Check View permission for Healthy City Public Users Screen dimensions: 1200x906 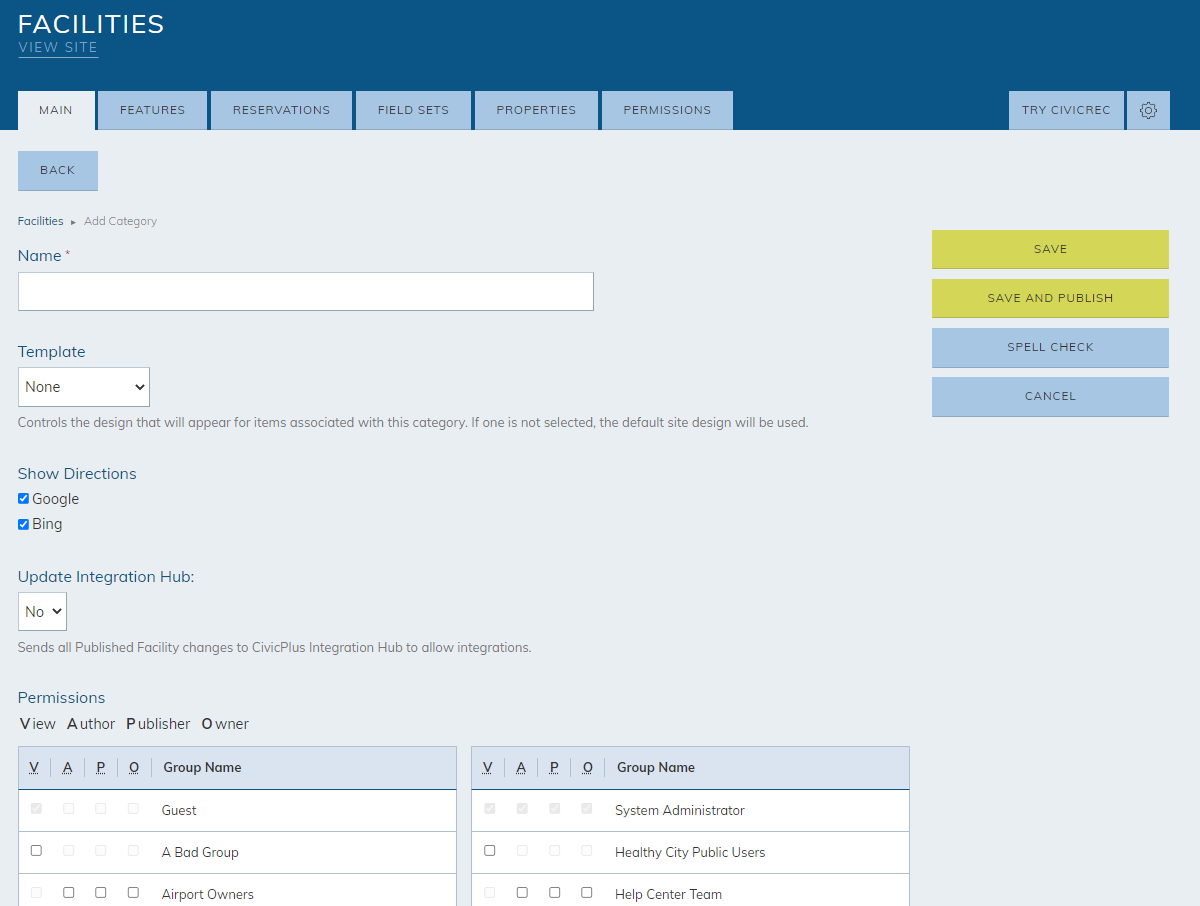[489, 851]
